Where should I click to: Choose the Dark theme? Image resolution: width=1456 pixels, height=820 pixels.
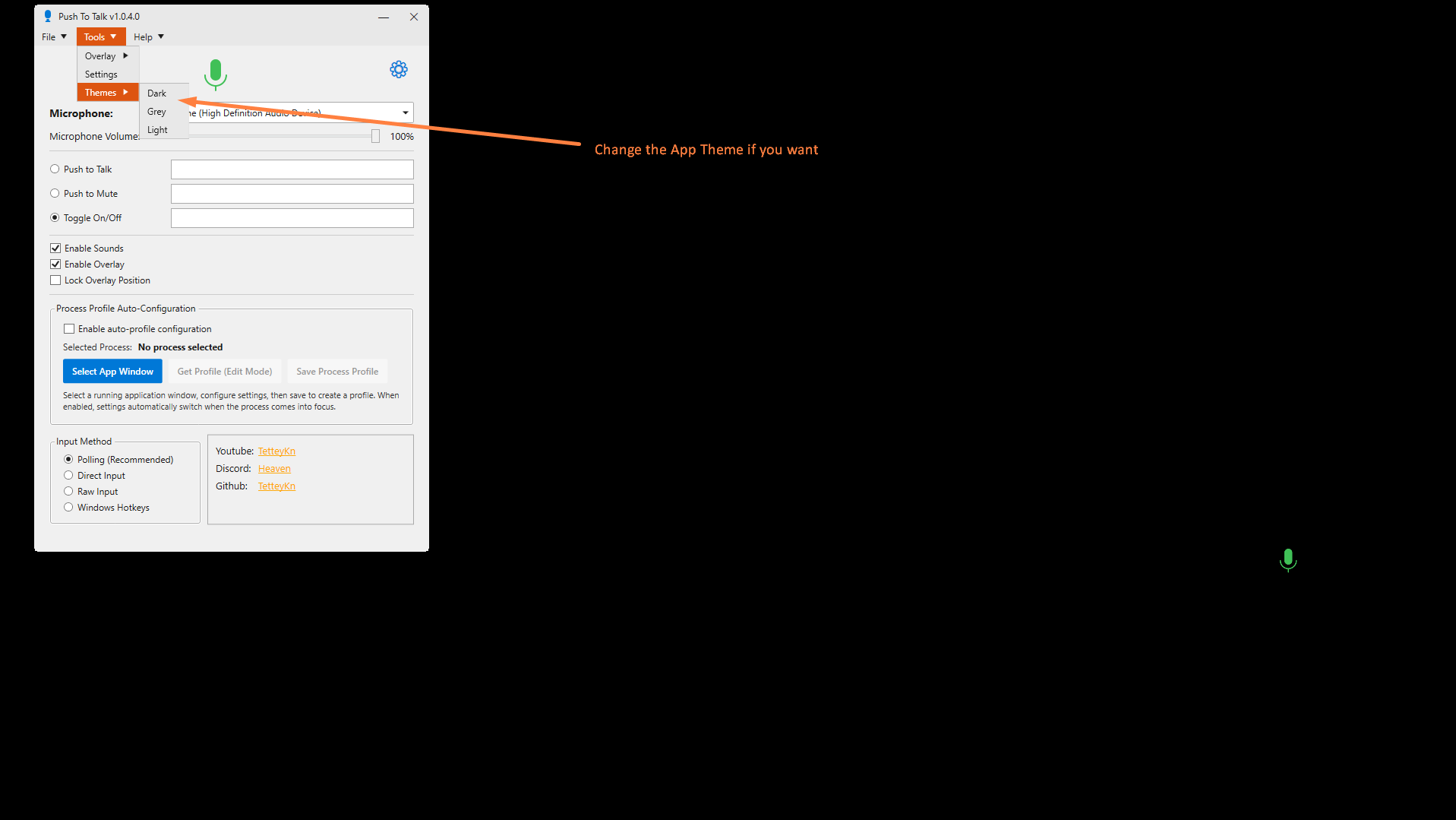point(164,93)
